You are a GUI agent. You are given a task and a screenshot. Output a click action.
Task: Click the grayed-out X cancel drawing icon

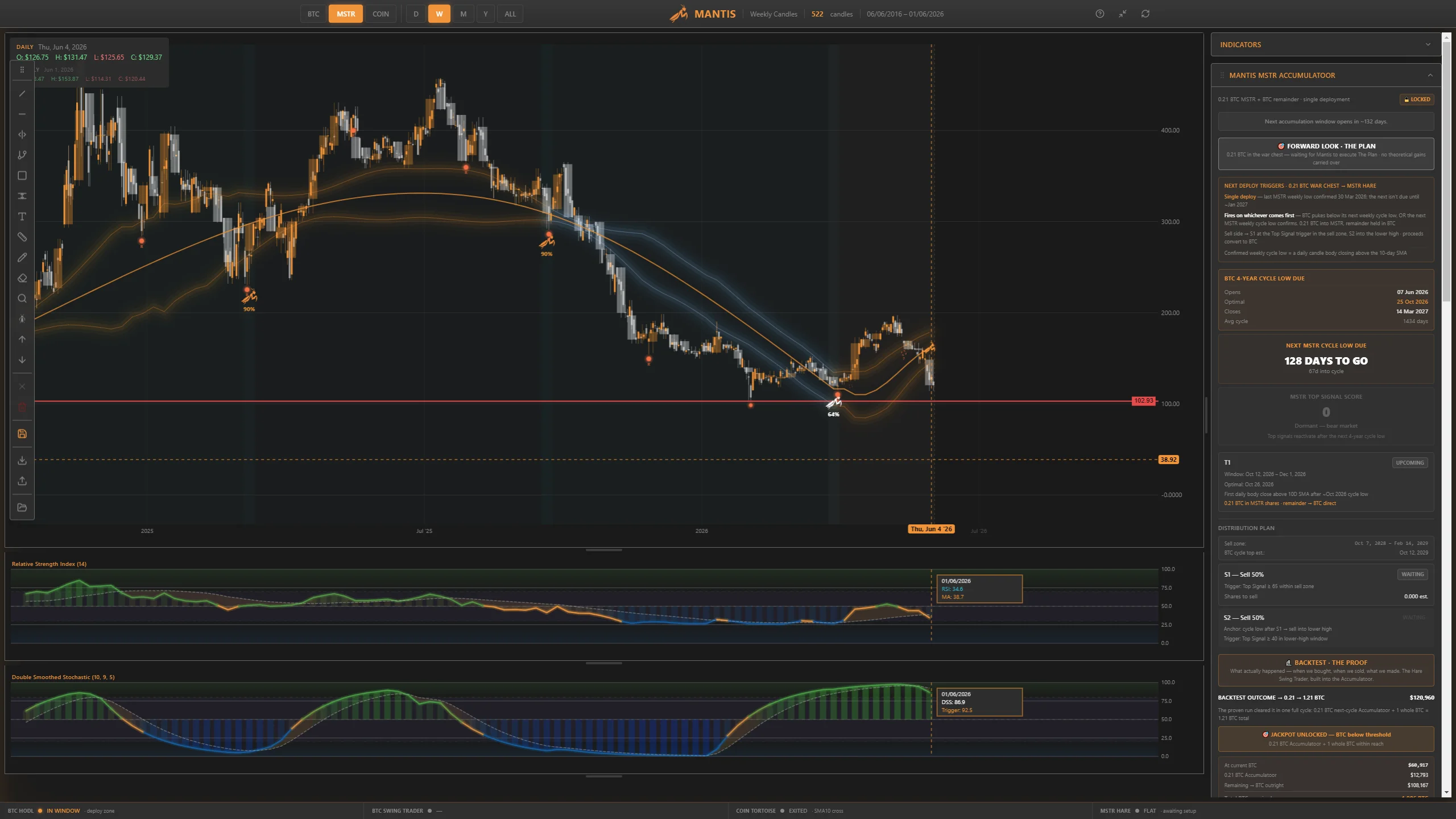point(22,387)
